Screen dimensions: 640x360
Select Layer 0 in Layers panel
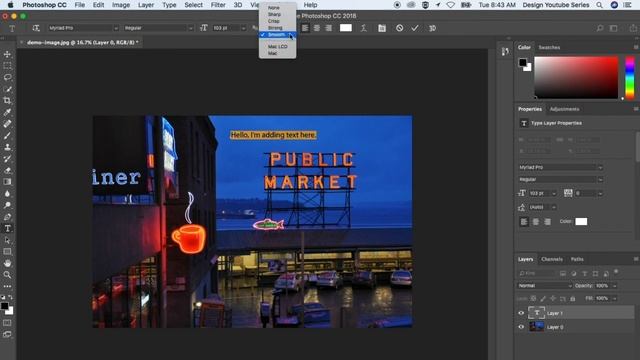[576, 327]
